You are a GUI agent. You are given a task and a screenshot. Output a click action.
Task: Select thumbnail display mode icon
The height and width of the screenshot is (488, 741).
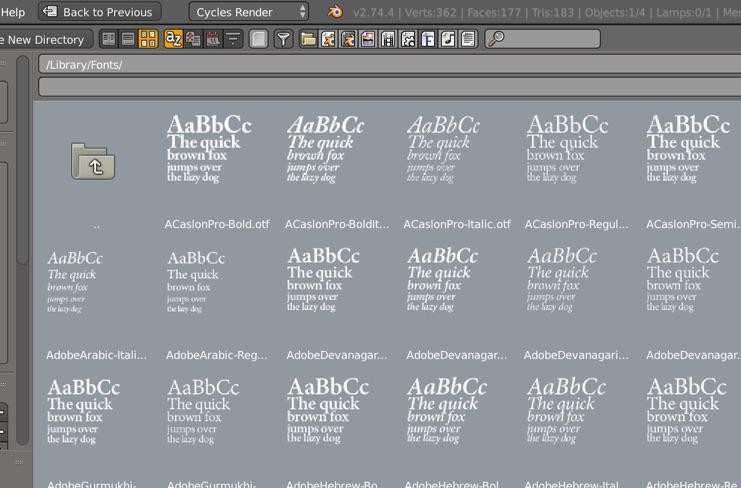[148, 39]
